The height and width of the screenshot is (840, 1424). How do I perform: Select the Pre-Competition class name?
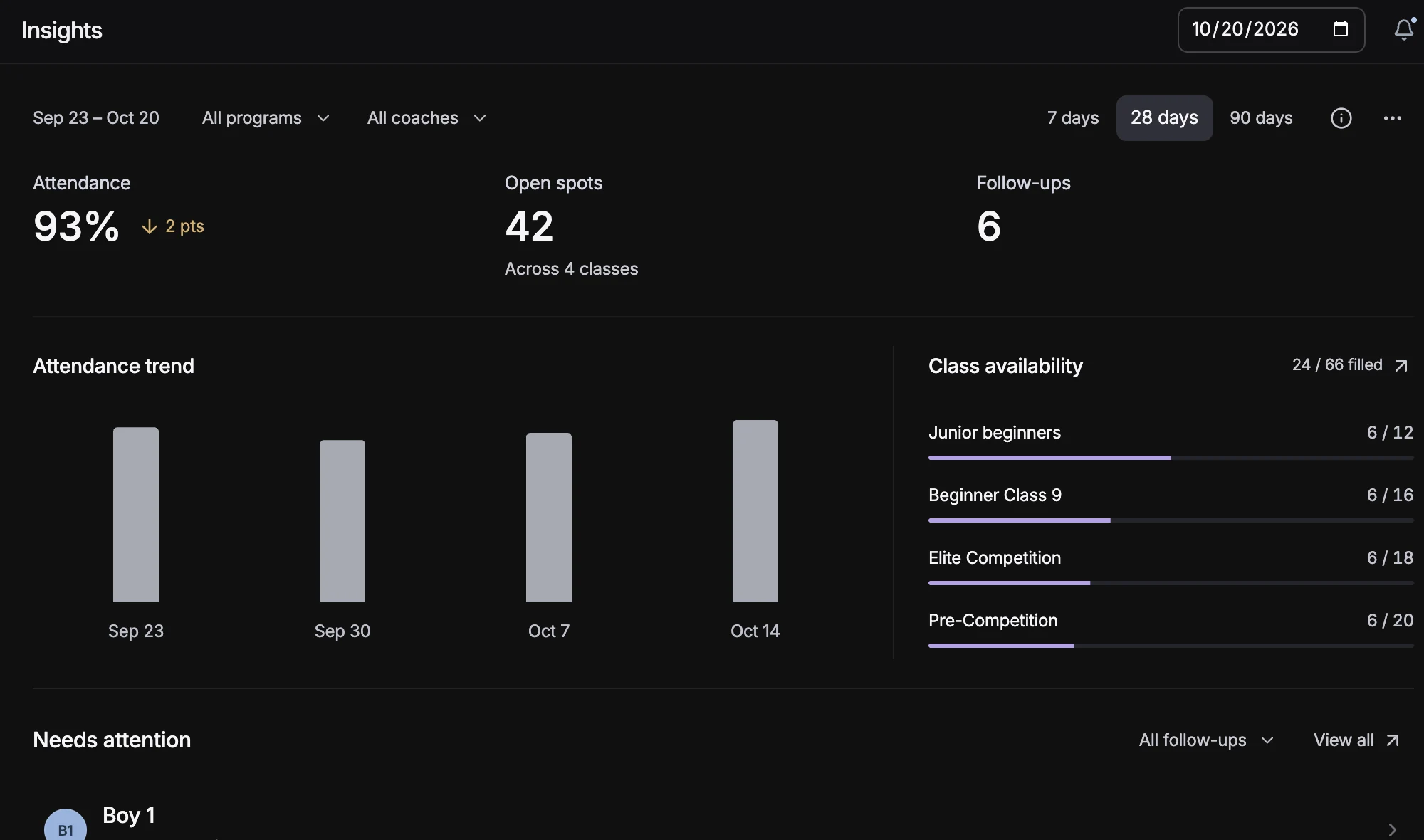pyautogui.click(x=993, y=621)
